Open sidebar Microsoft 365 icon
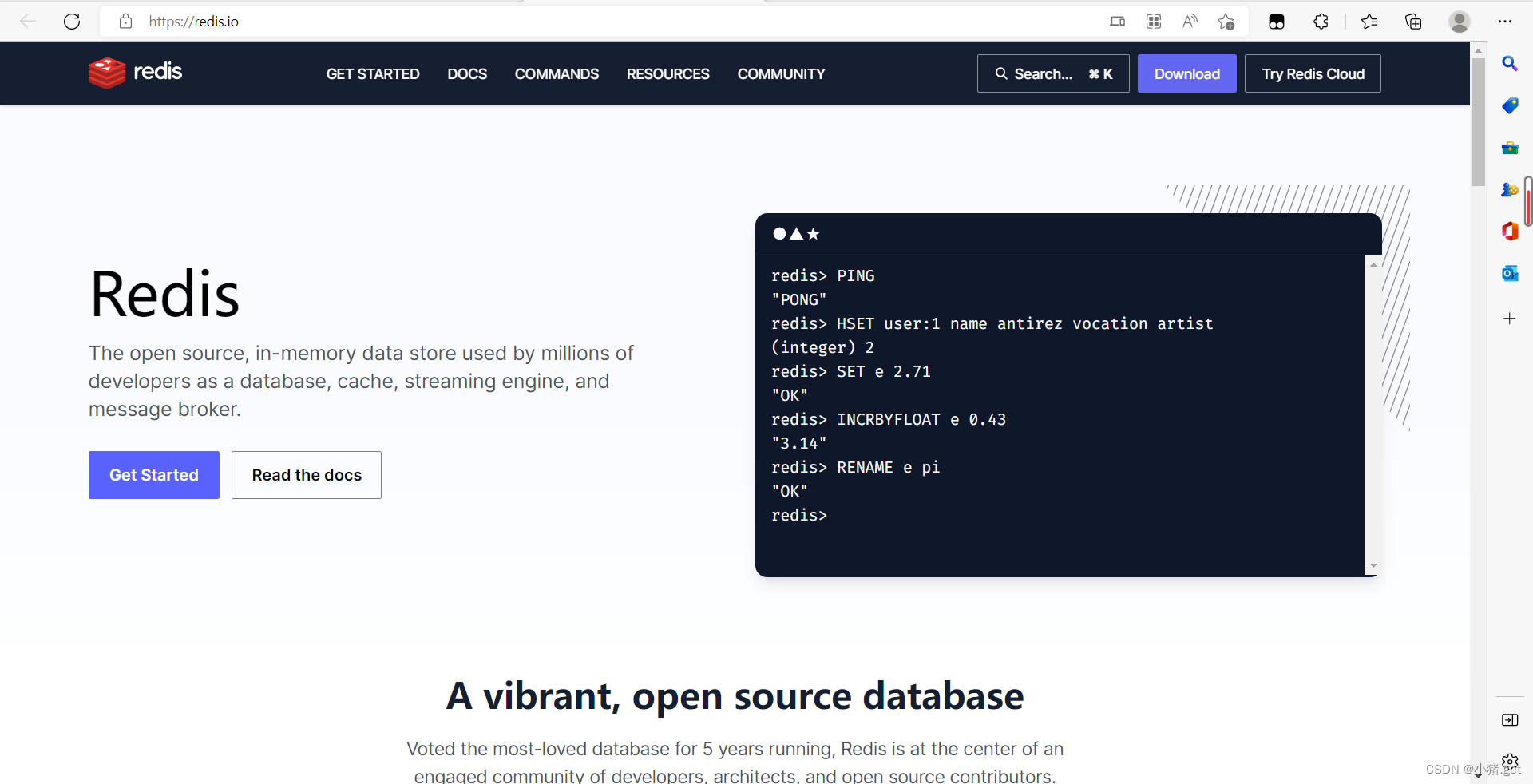This screenshot has width=1533, height=784. [x=1510, y=232]
